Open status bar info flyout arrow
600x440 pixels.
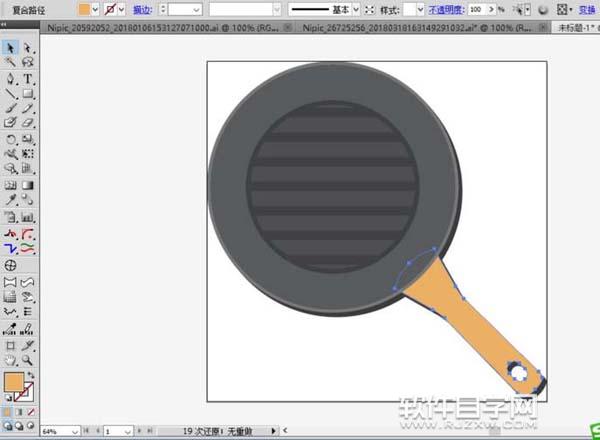[273, 431]
